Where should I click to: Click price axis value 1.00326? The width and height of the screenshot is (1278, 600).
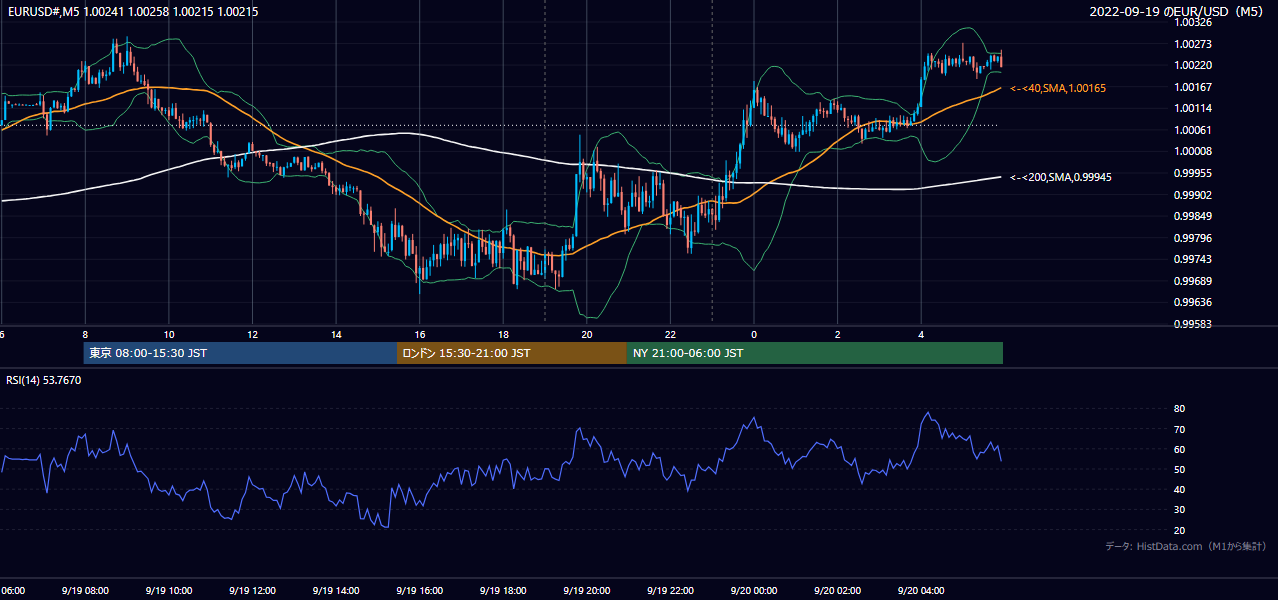[x=1191, y=22]
